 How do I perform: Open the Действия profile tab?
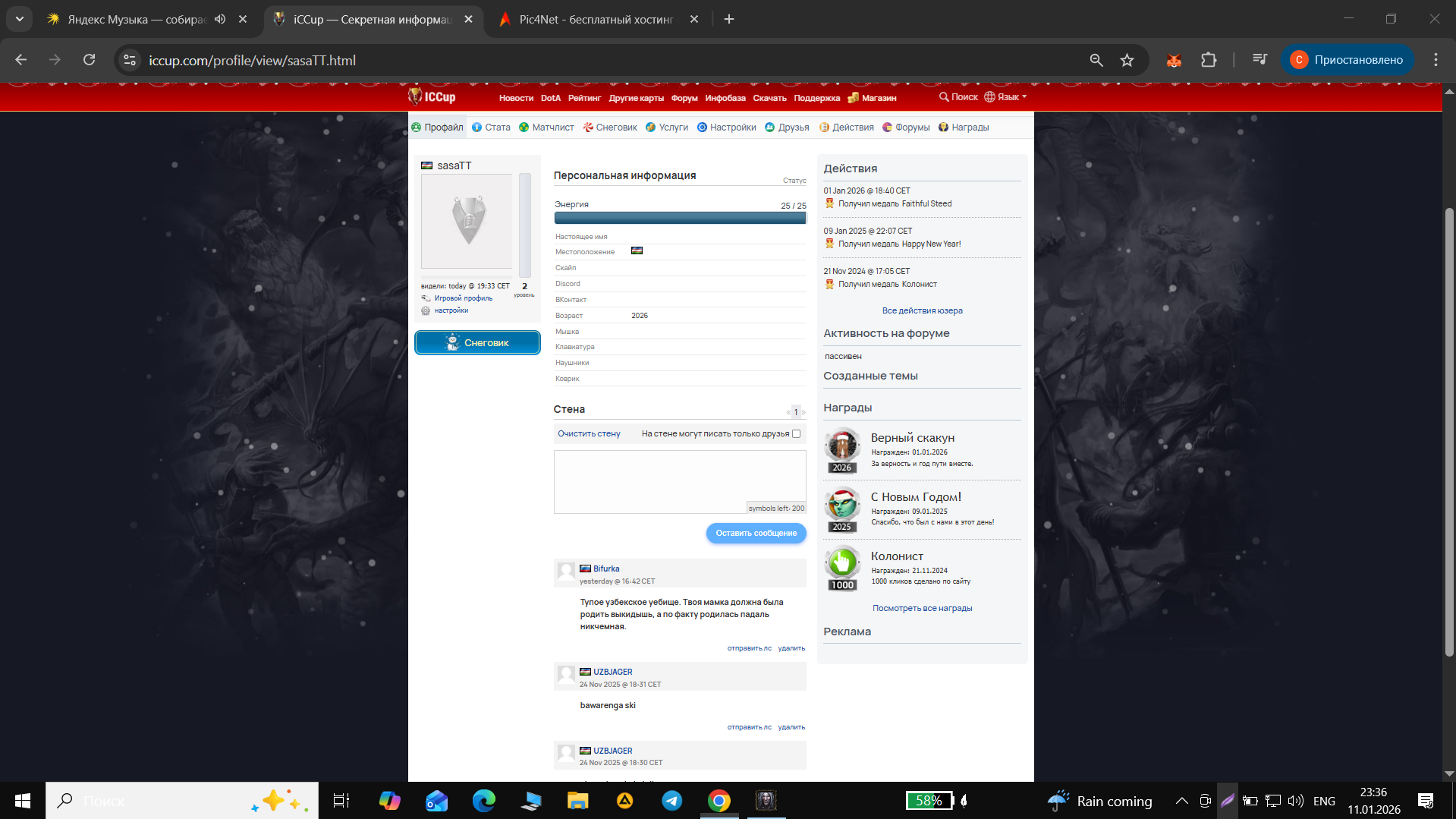tap(847, 128)
